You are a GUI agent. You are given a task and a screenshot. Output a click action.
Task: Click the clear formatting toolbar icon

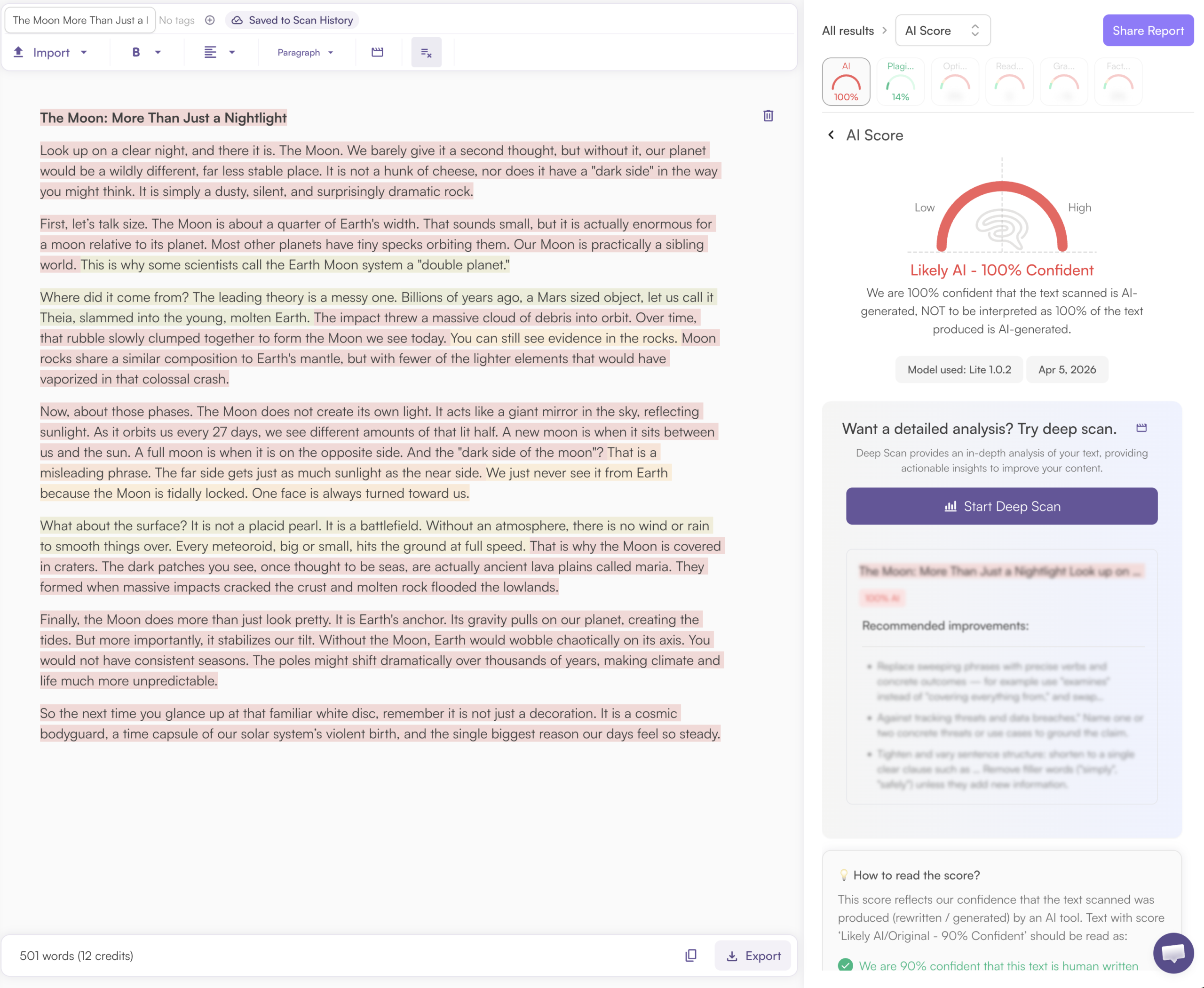pyautogui.click(x=426, y=52)
